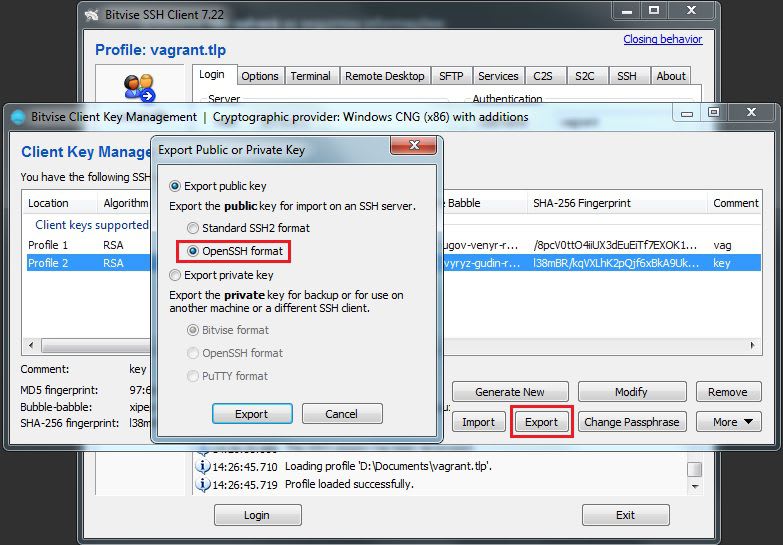This screenshot has width=783, height=545.
Task: Open the More dropdown button
Action: [729, 422]
